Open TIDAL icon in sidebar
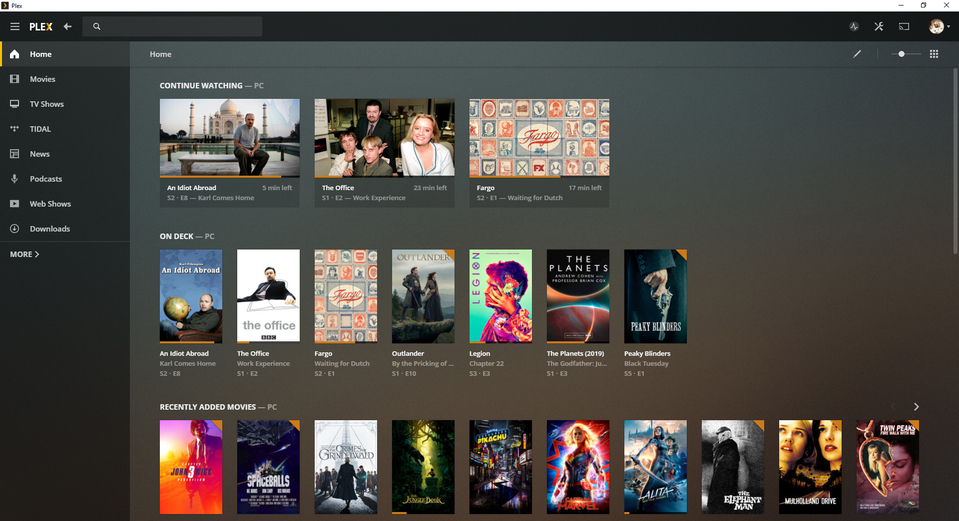The width and height of the screenshot is (959, 521). click(15, 129)
